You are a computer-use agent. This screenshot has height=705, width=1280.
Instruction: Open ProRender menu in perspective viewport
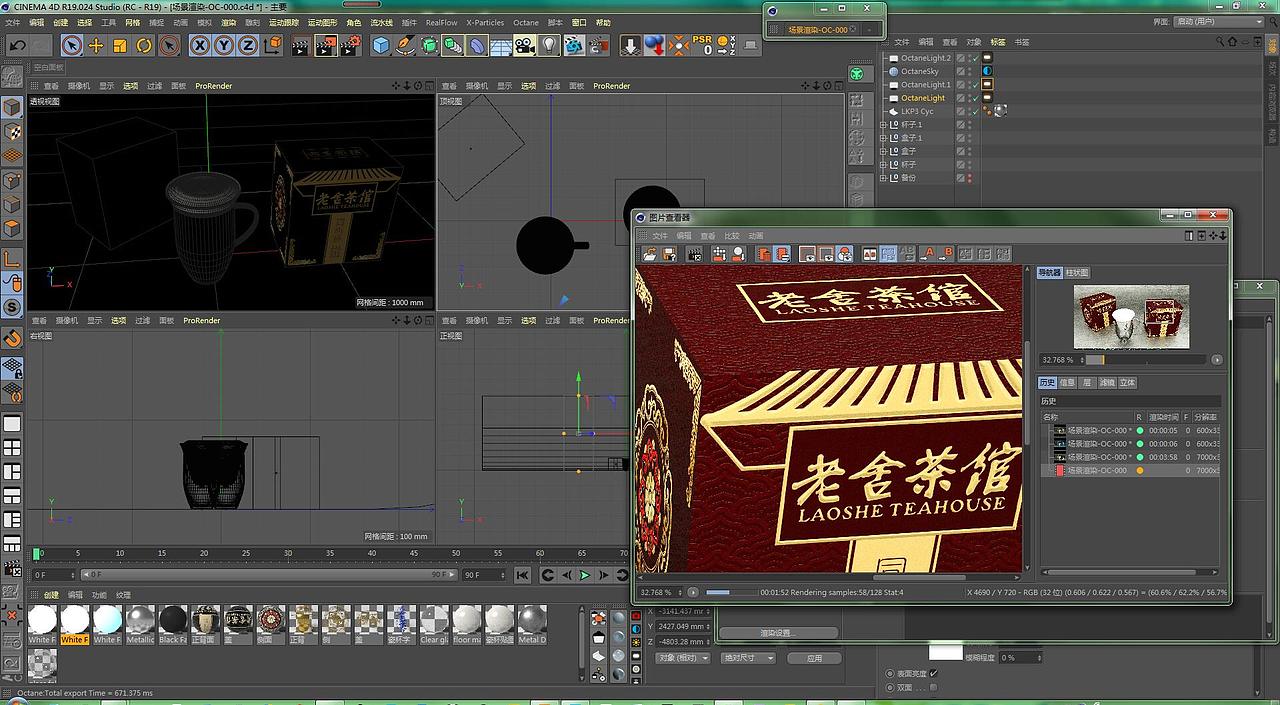(x=213, y=86)
